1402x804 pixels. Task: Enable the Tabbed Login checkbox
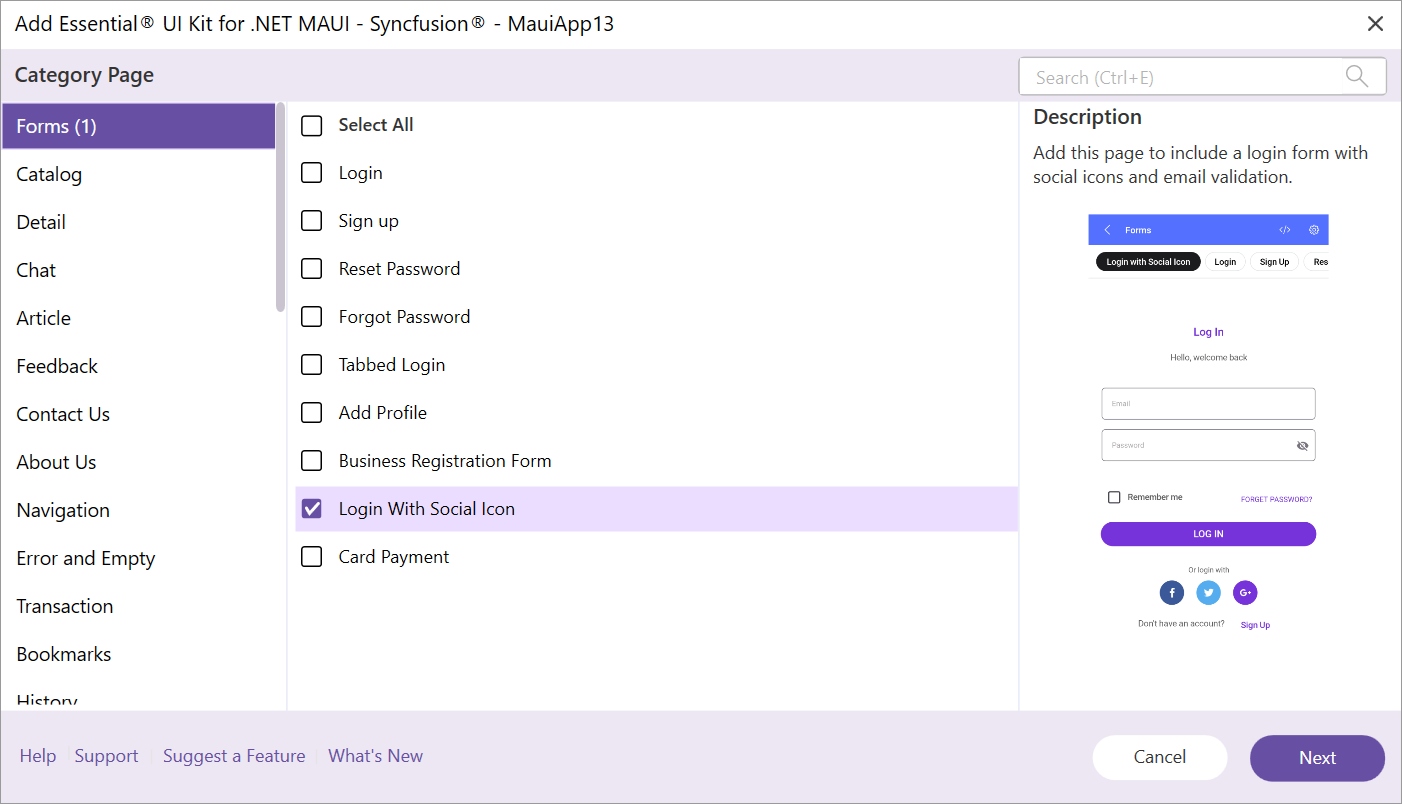tap(312, 365)
